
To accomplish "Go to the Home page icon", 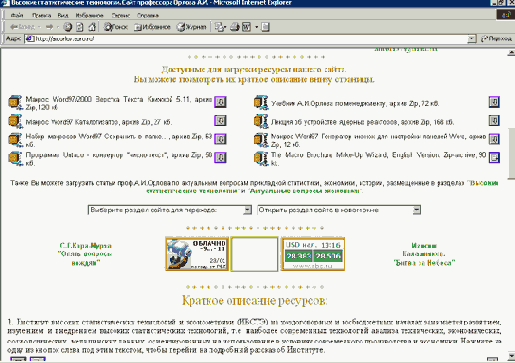I will coord(92,27).
